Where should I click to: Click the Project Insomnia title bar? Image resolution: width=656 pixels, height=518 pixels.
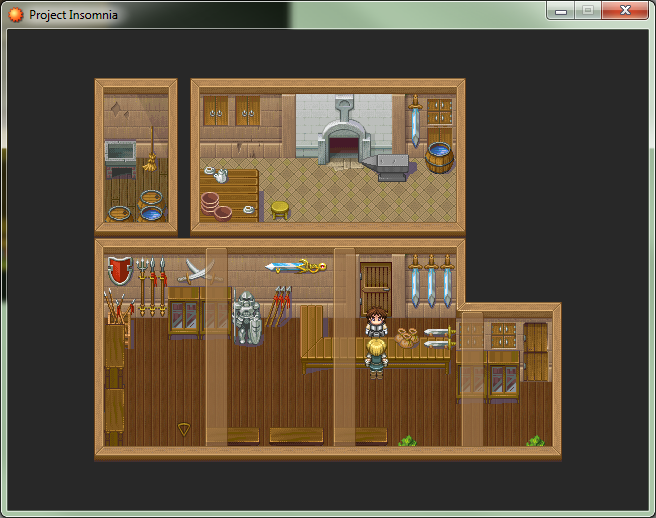coord(300,14)
